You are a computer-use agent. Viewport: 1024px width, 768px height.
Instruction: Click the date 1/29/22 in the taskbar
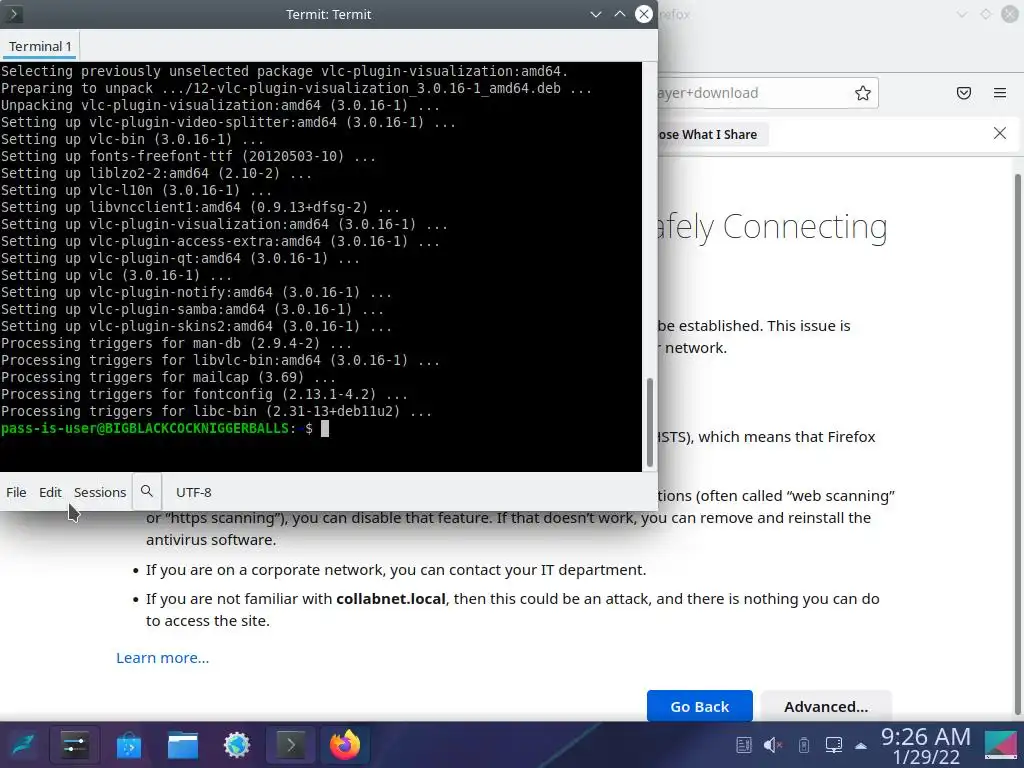click(926, 757)
